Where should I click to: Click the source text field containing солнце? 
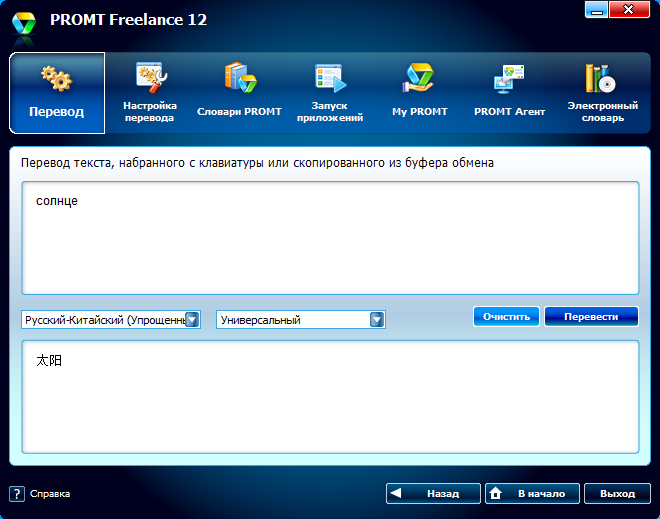[x=330, y=238]
